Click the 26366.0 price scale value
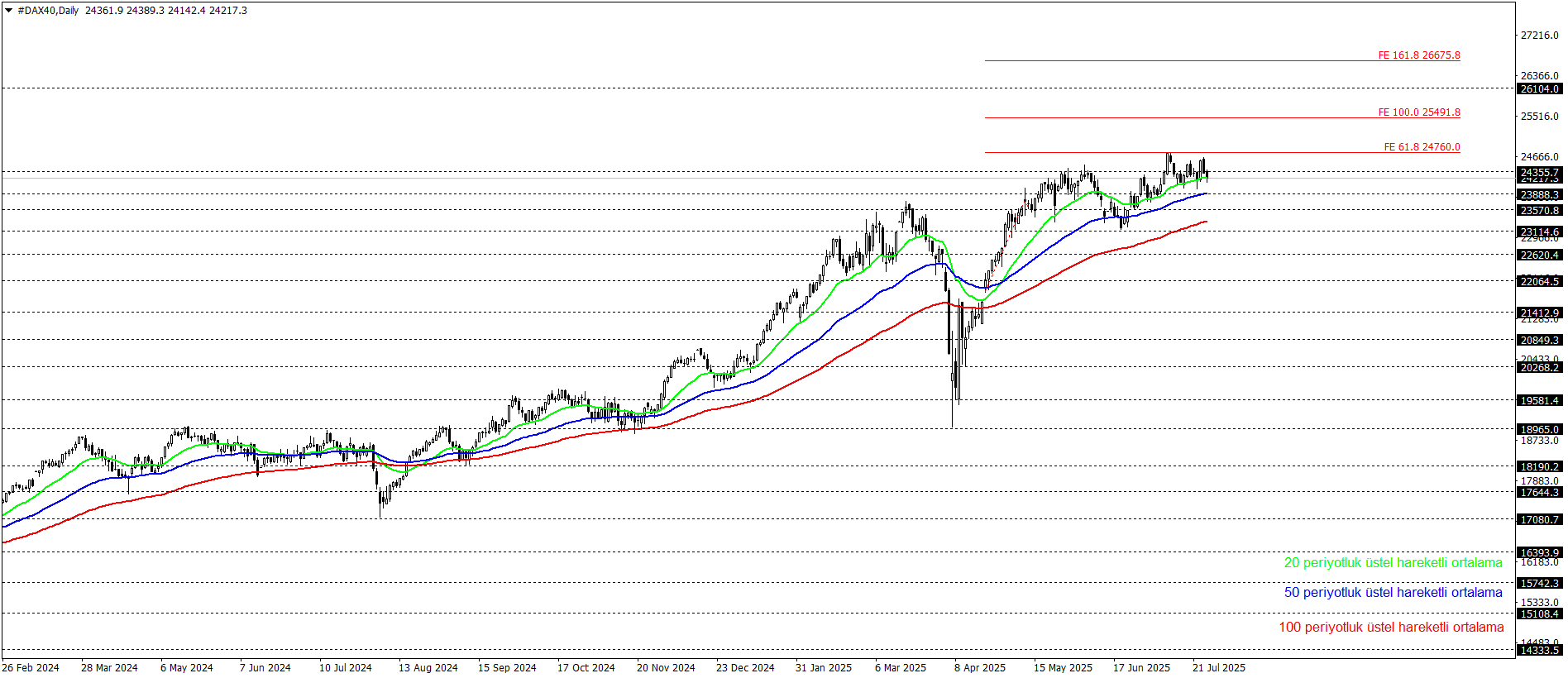Viewport: 1568px width, 678px height. pyautogui.click(x=1539, y=76)
